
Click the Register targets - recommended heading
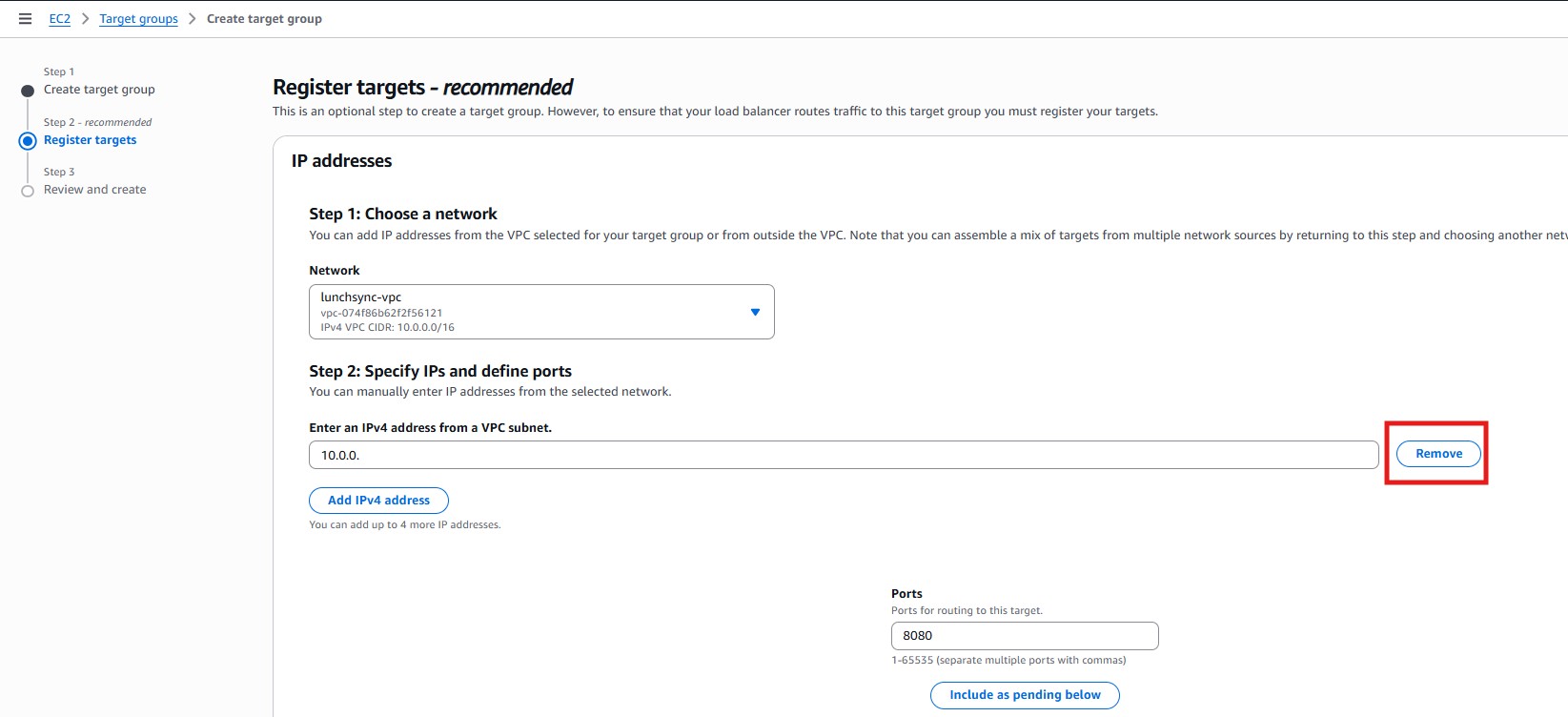point(422,88)
